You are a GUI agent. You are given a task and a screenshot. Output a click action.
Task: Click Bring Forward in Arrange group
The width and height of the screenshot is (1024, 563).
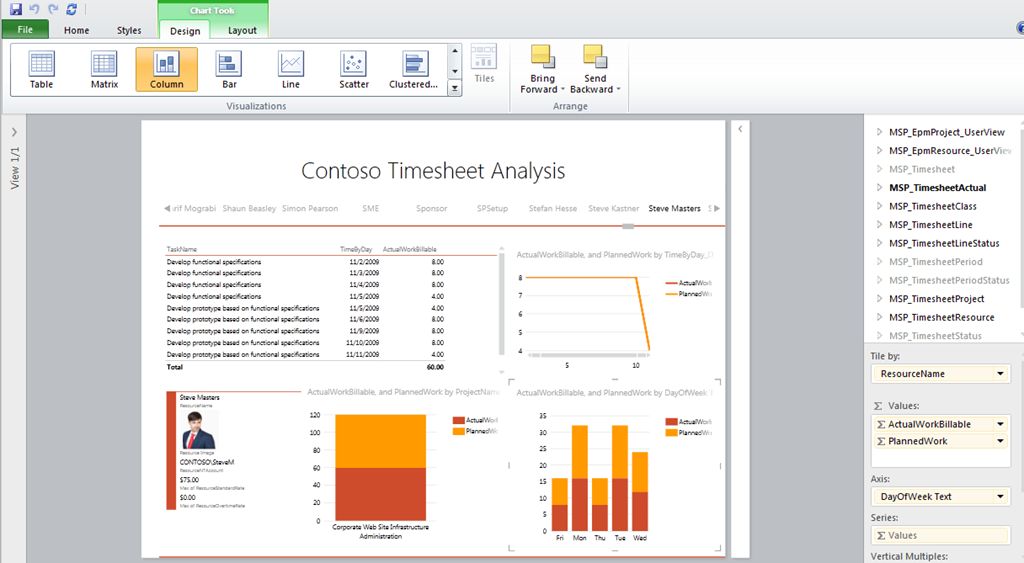point(542,69)
